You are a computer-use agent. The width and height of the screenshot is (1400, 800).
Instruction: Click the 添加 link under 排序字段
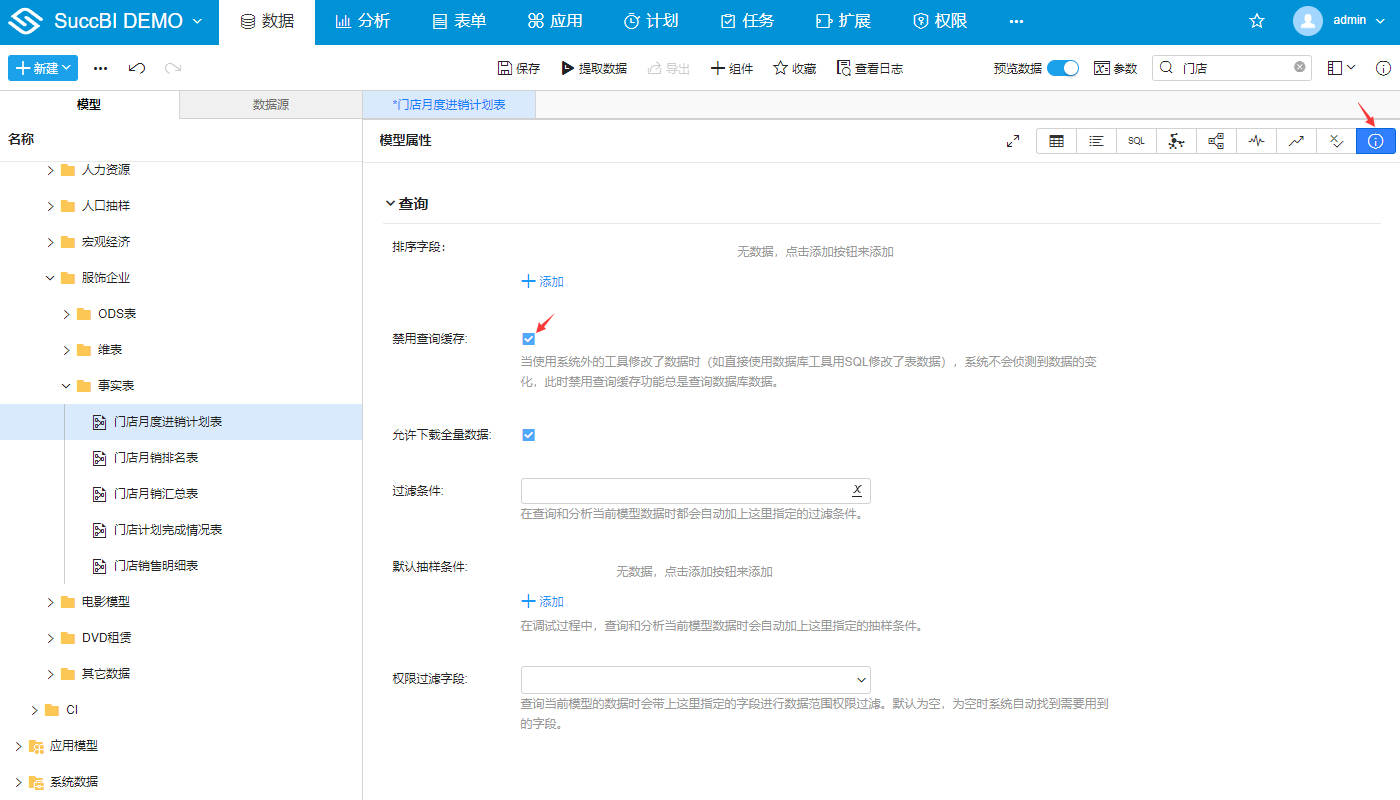tap(541, 281)
